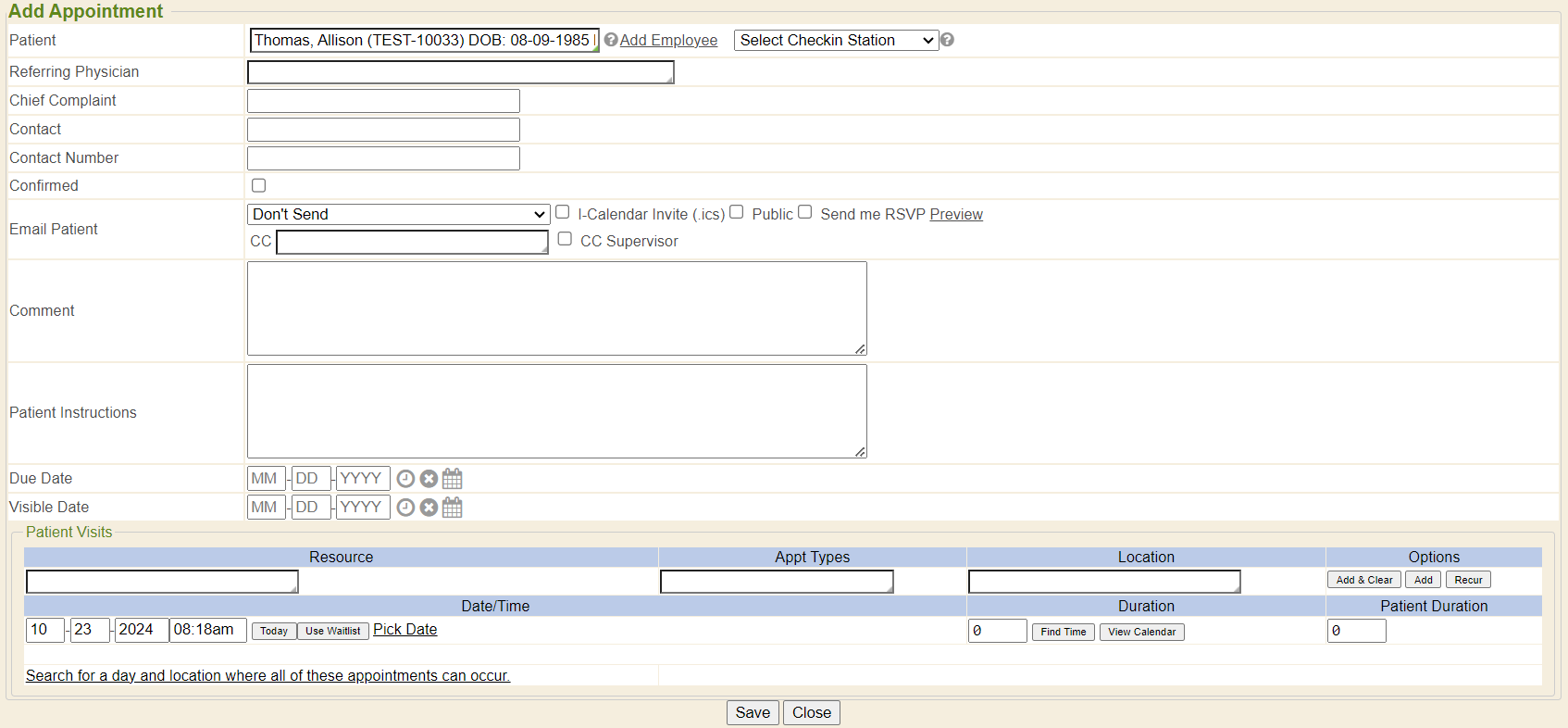Click into the Chief Complaint field

(x=383, y=101)
